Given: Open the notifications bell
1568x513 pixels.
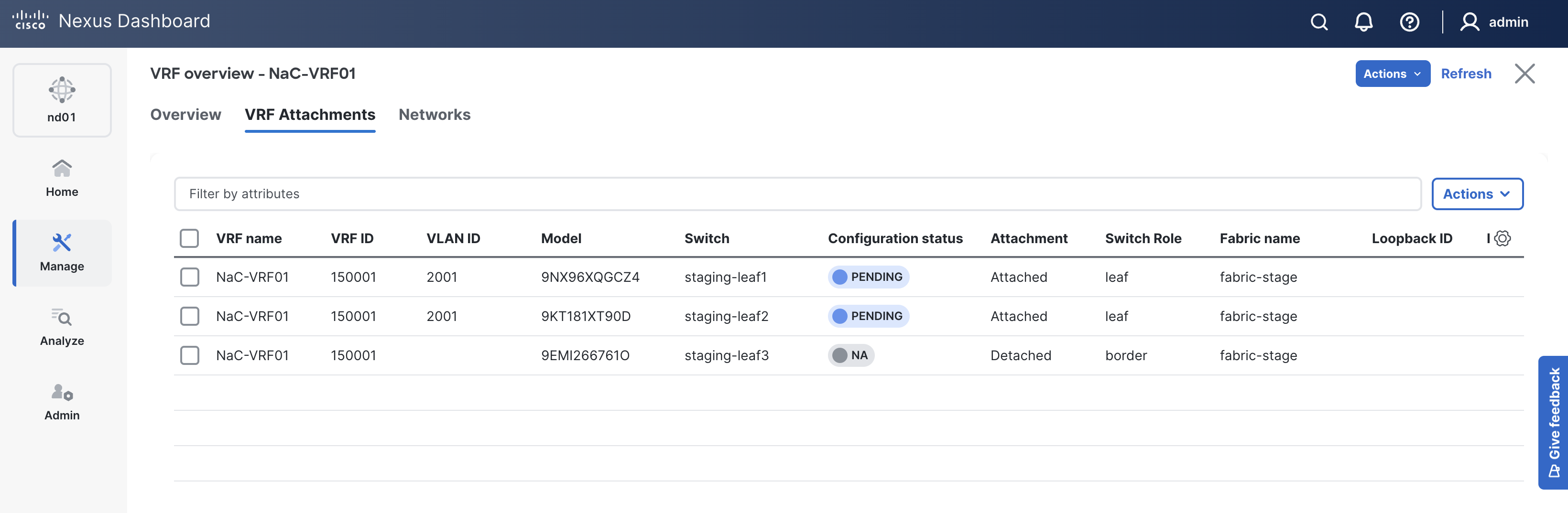Looking at the screenshot, I should [1363, 22].
